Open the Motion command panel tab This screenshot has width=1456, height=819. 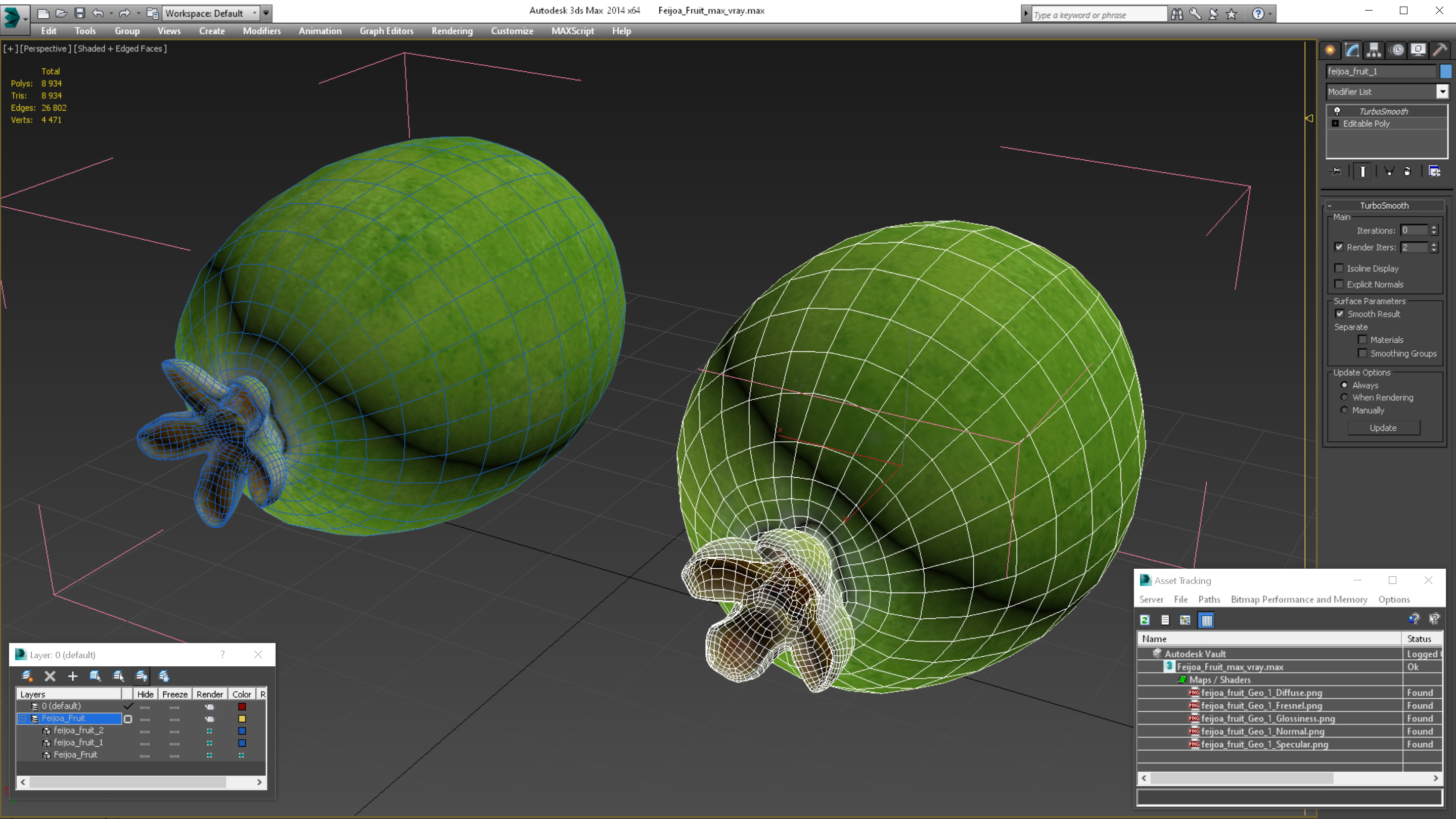point(1397,50)
